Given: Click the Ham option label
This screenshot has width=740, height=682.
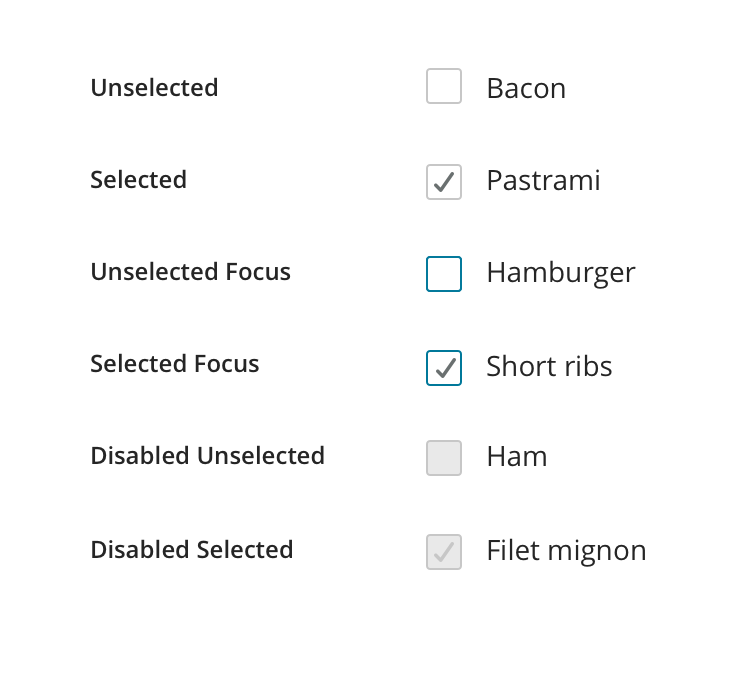Looking at the screenshot, I should [x=516, y=457].
